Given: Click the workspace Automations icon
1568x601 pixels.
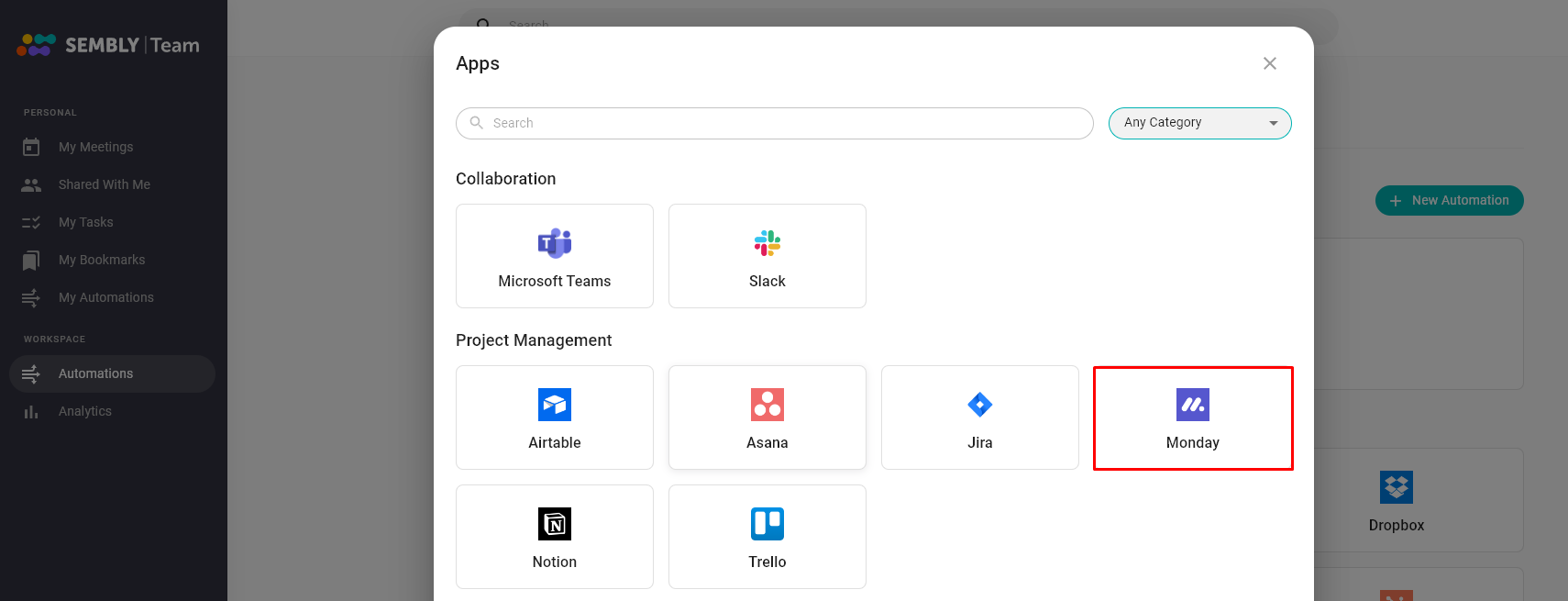Looking at the screenshot, I should 31,373.
